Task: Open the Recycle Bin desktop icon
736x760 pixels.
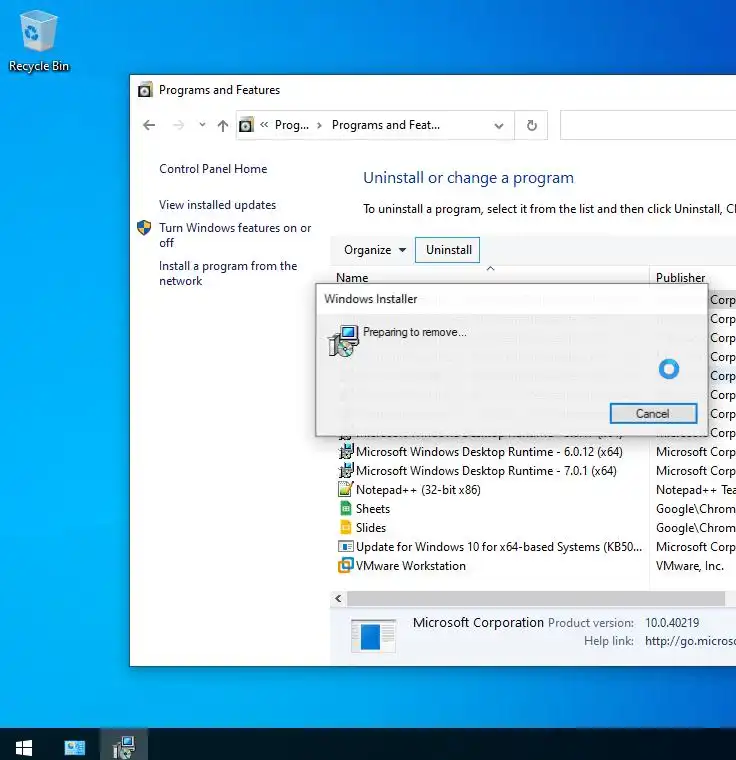Action: coord(38,41)
